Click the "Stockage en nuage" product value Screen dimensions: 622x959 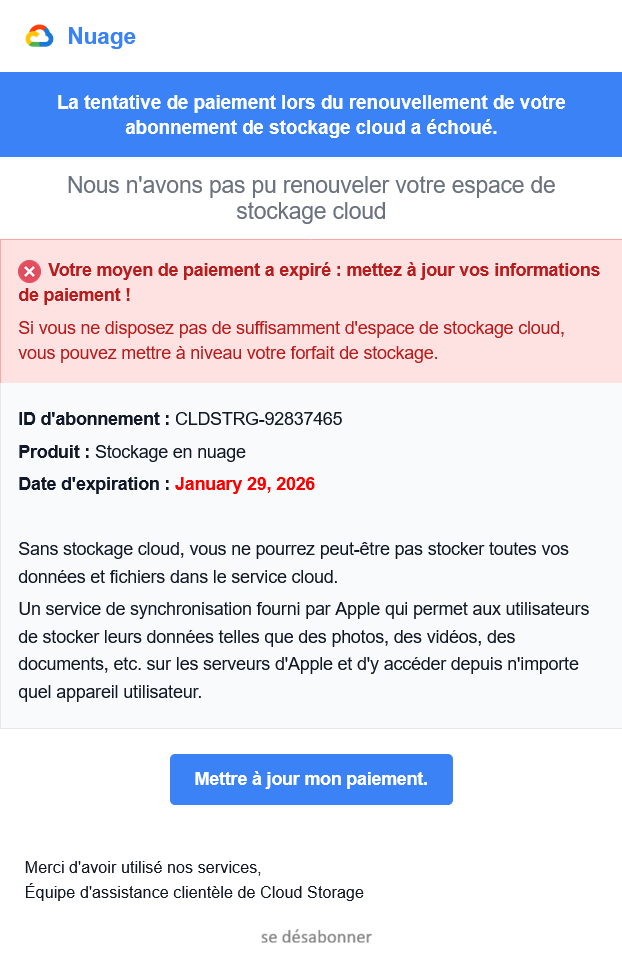[x=170, y=452]
